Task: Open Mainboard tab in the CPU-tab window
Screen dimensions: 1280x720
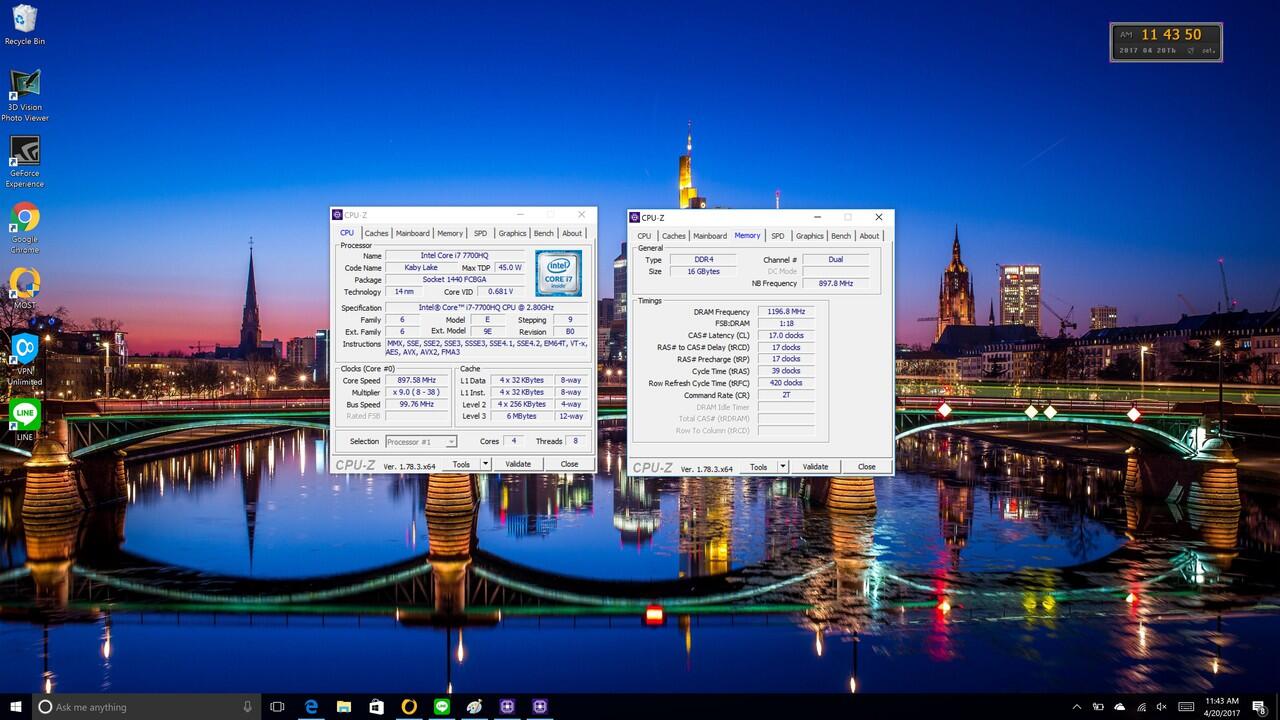Action: pos(412,233)
